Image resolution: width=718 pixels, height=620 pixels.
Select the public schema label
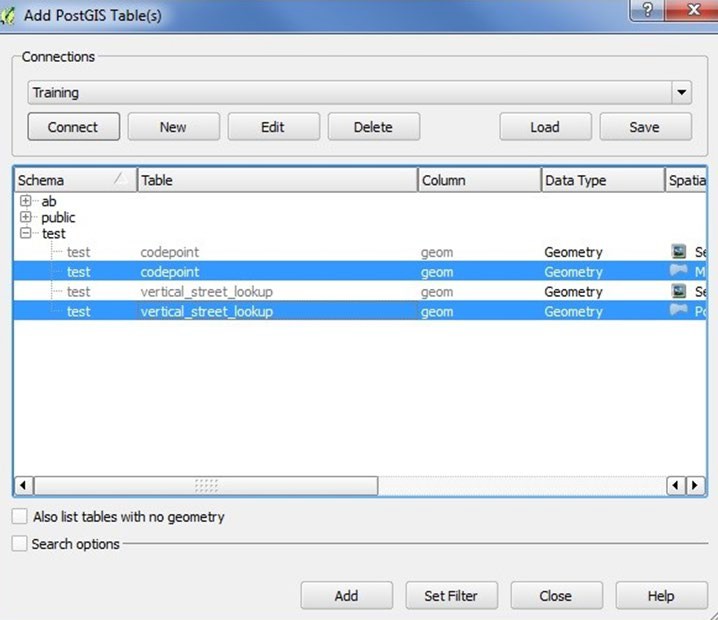tap(58, 217)
